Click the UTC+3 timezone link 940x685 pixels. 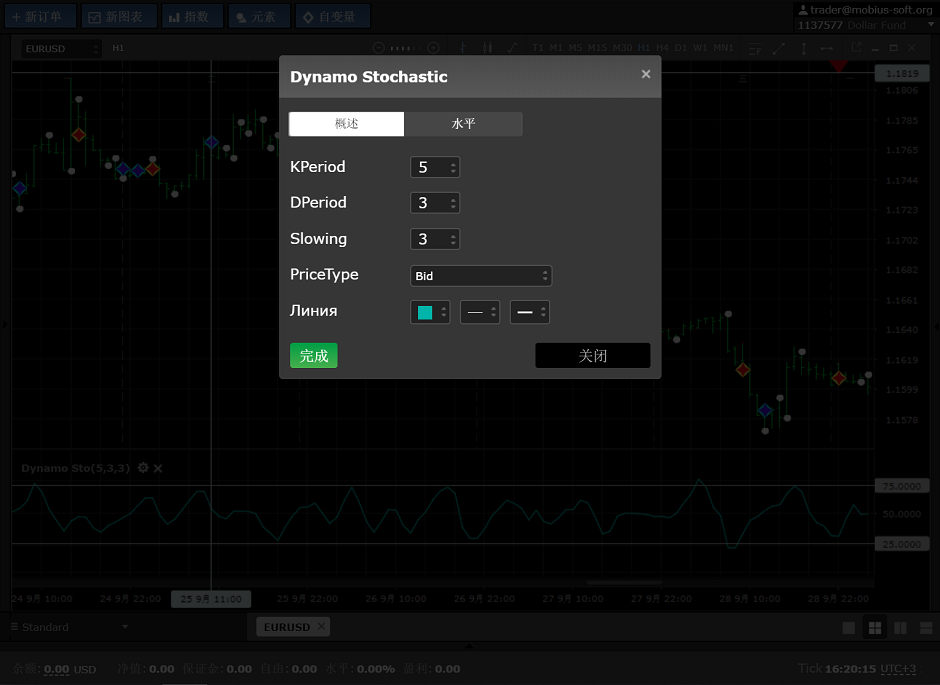click(898, 668)
